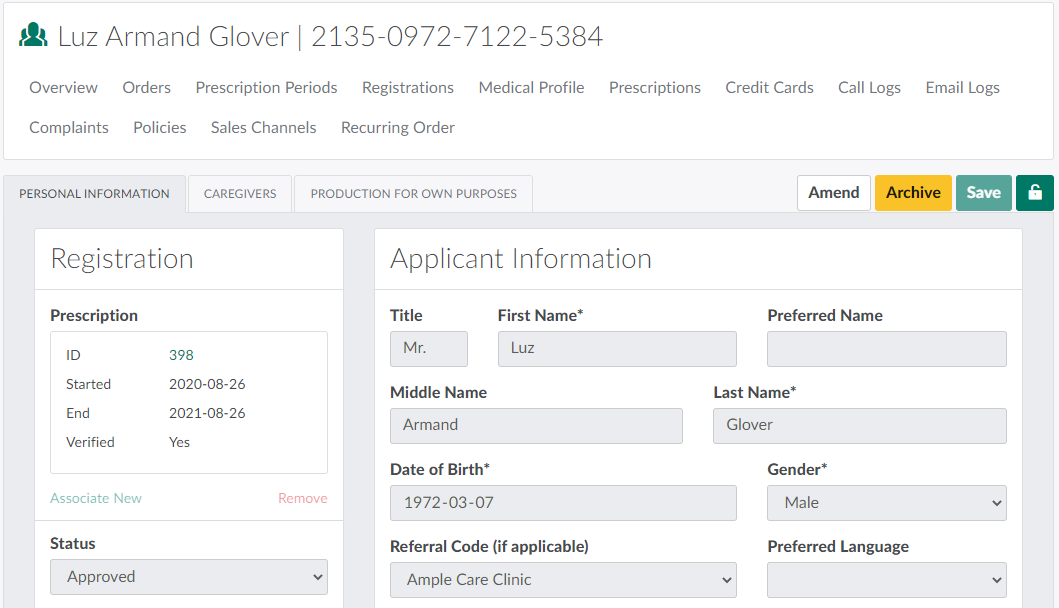Go to the Medical Profile menu
The image size is (1059, 608).
531,88
